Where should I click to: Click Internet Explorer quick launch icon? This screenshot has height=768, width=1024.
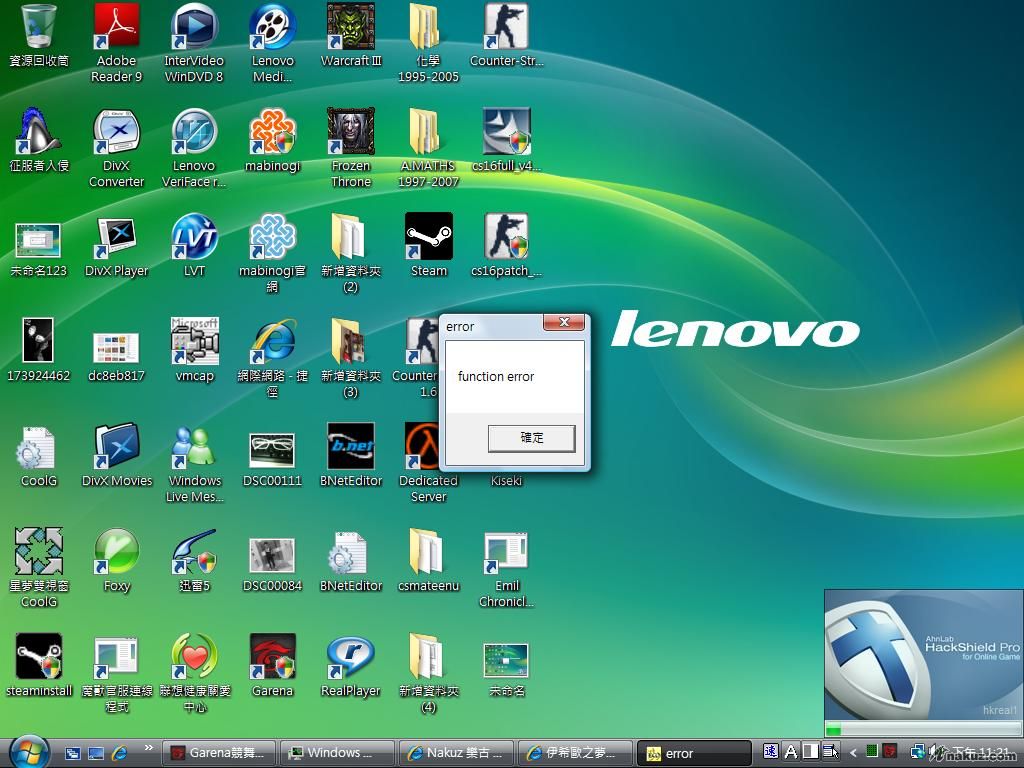point(119,753)
